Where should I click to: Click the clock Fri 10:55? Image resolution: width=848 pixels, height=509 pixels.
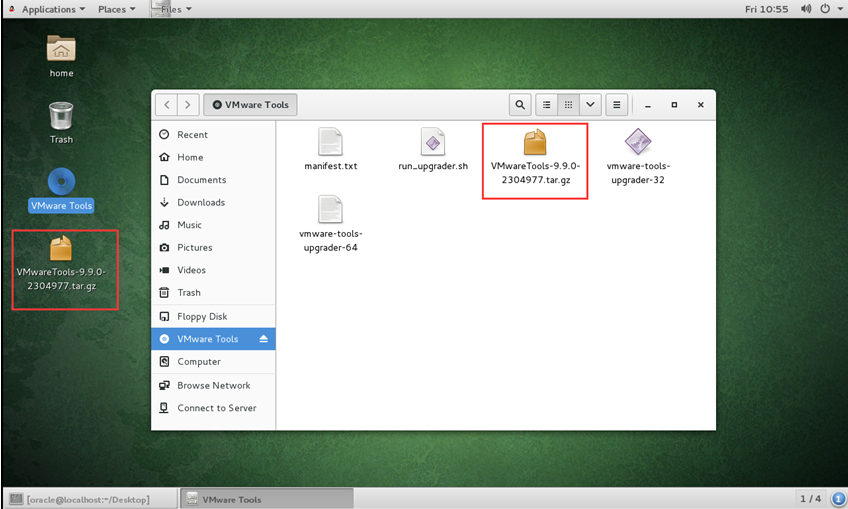point(766,9)
